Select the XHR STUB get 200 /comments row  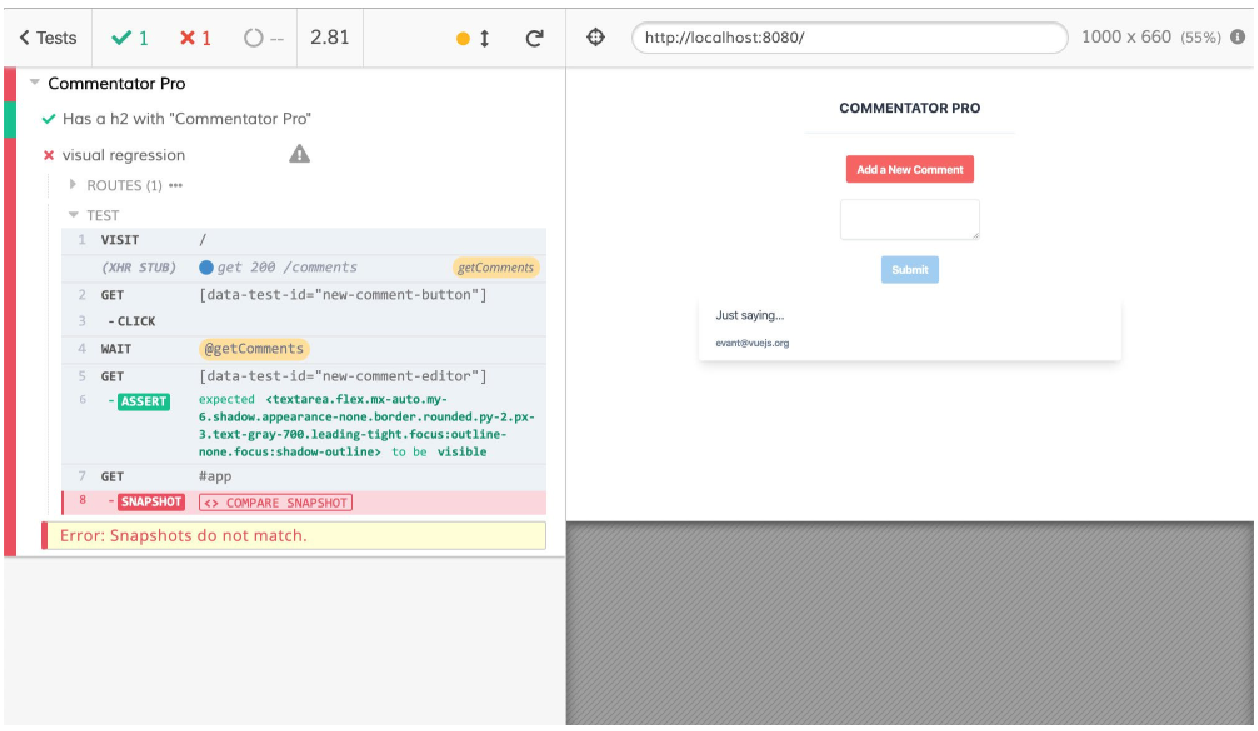303,267
